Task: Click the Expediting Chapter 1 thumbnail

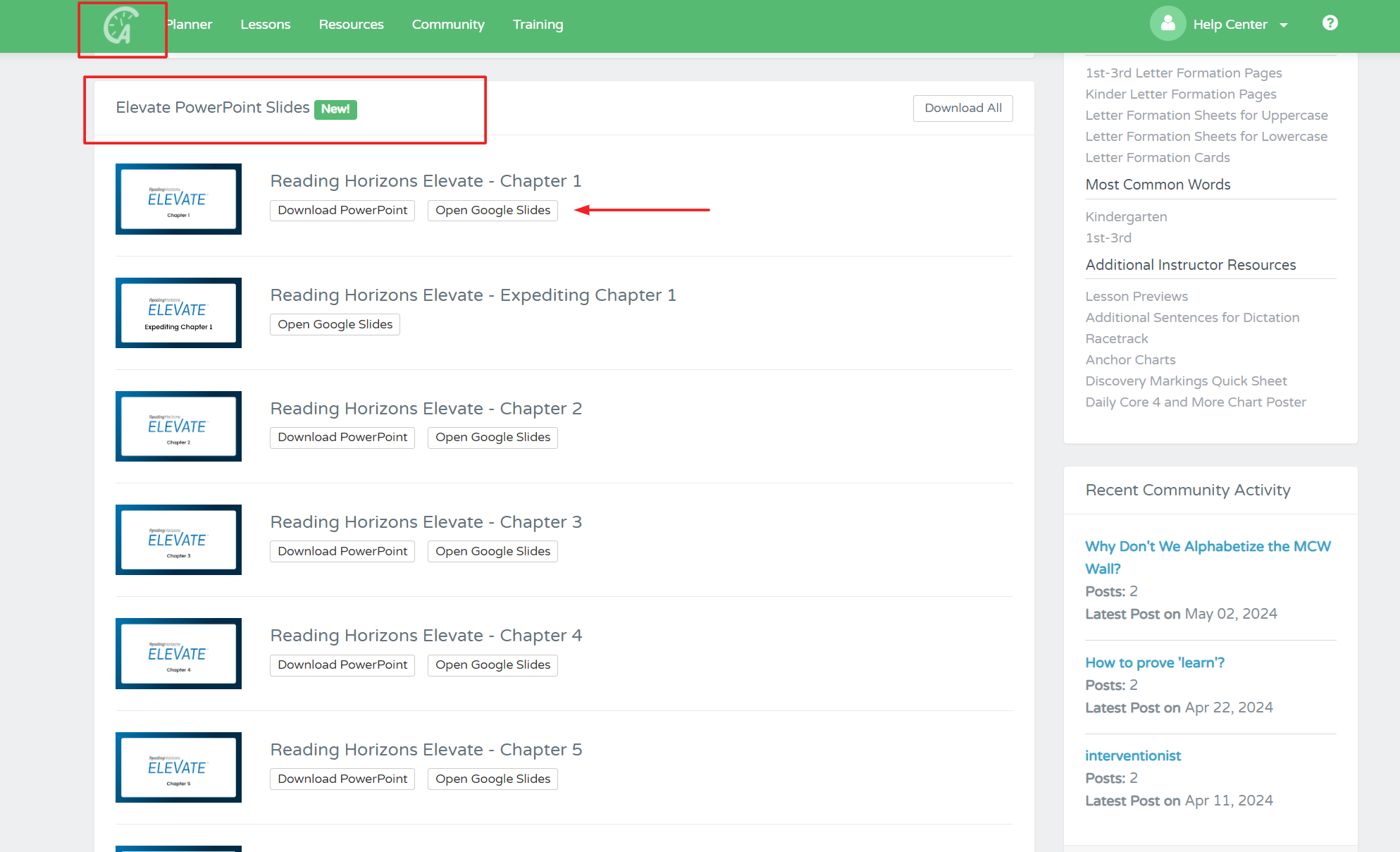Action: coord(178,313)
